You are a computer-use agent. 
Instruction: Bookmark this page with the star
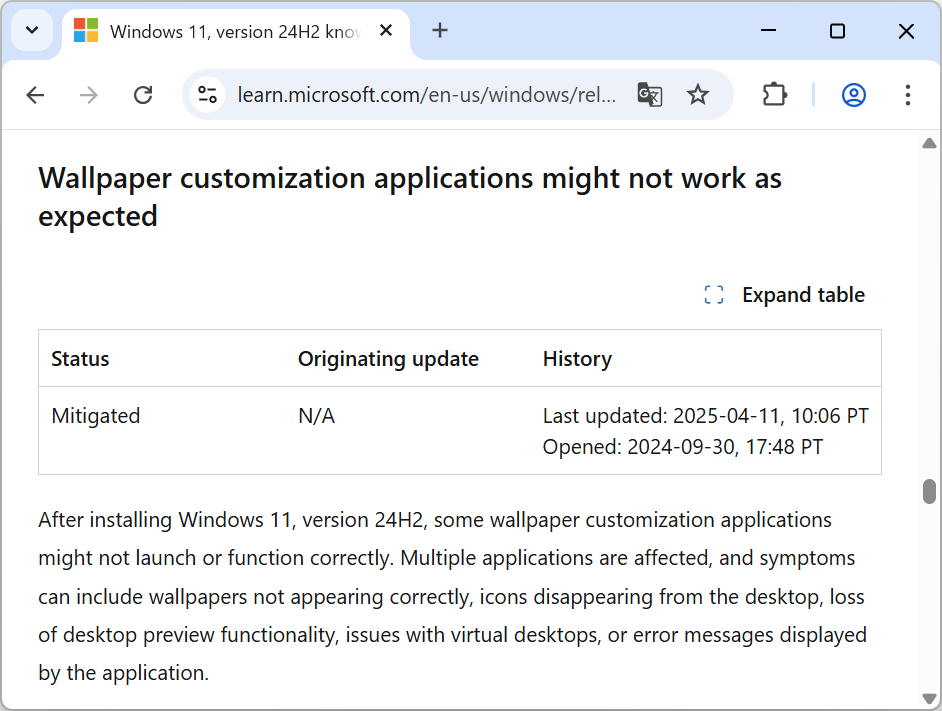[698, 95]
